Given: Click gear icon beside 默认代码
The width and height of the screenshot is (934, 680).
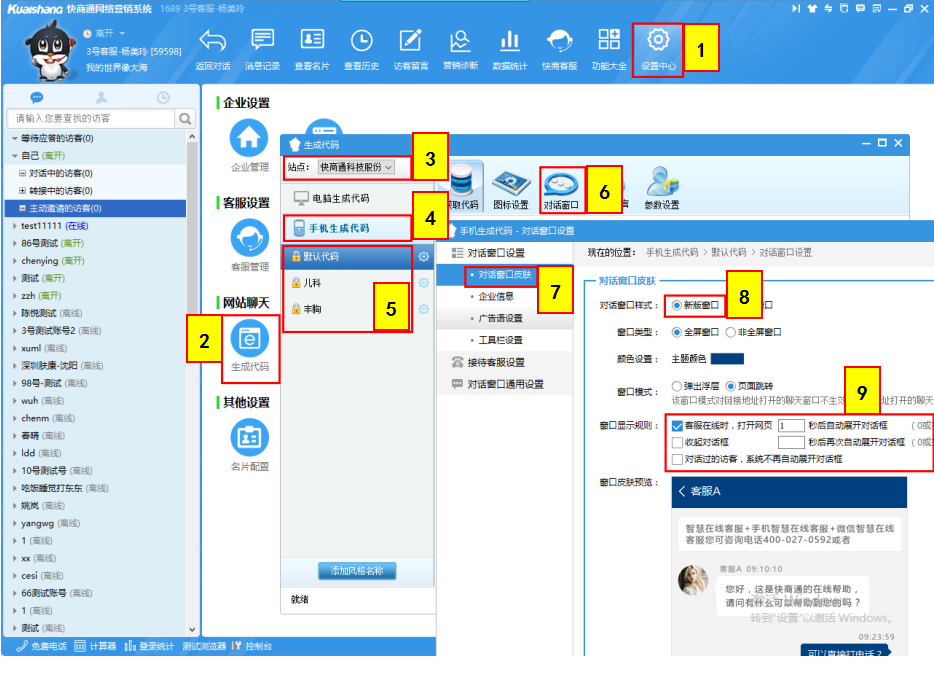Looking at the screenshot, I should point(424,257).
